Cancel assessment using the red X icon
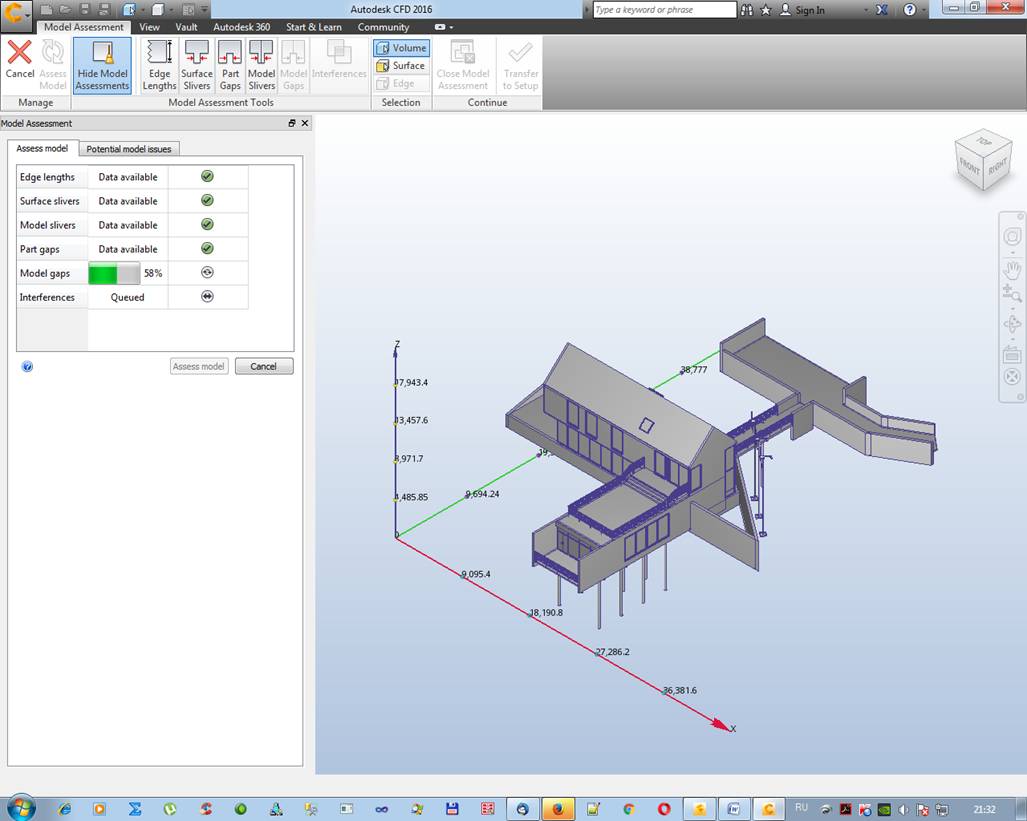 pos(19,60)
